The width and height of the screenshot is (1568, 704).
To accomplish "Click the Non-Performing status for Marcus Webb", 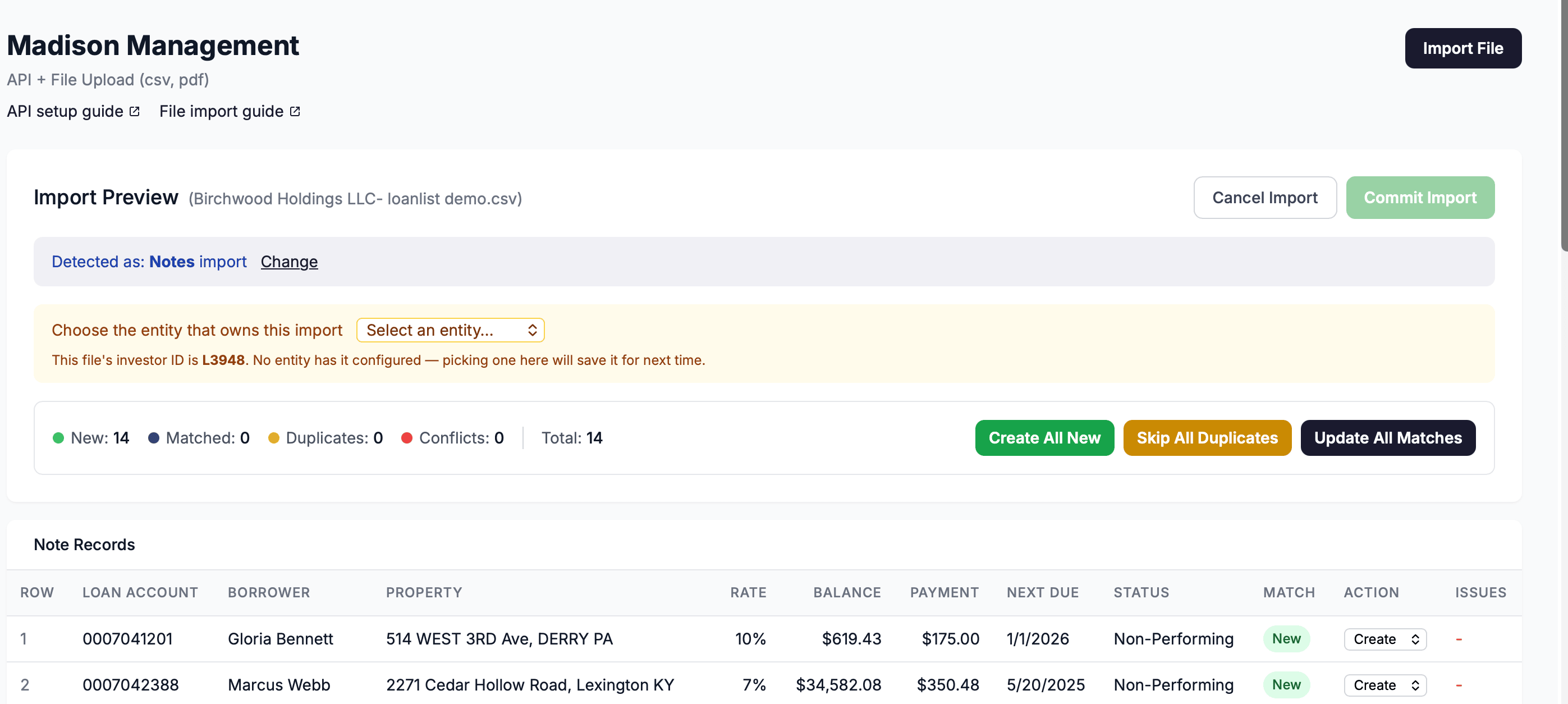I will pyautogui.click(x=1173, y=684).
